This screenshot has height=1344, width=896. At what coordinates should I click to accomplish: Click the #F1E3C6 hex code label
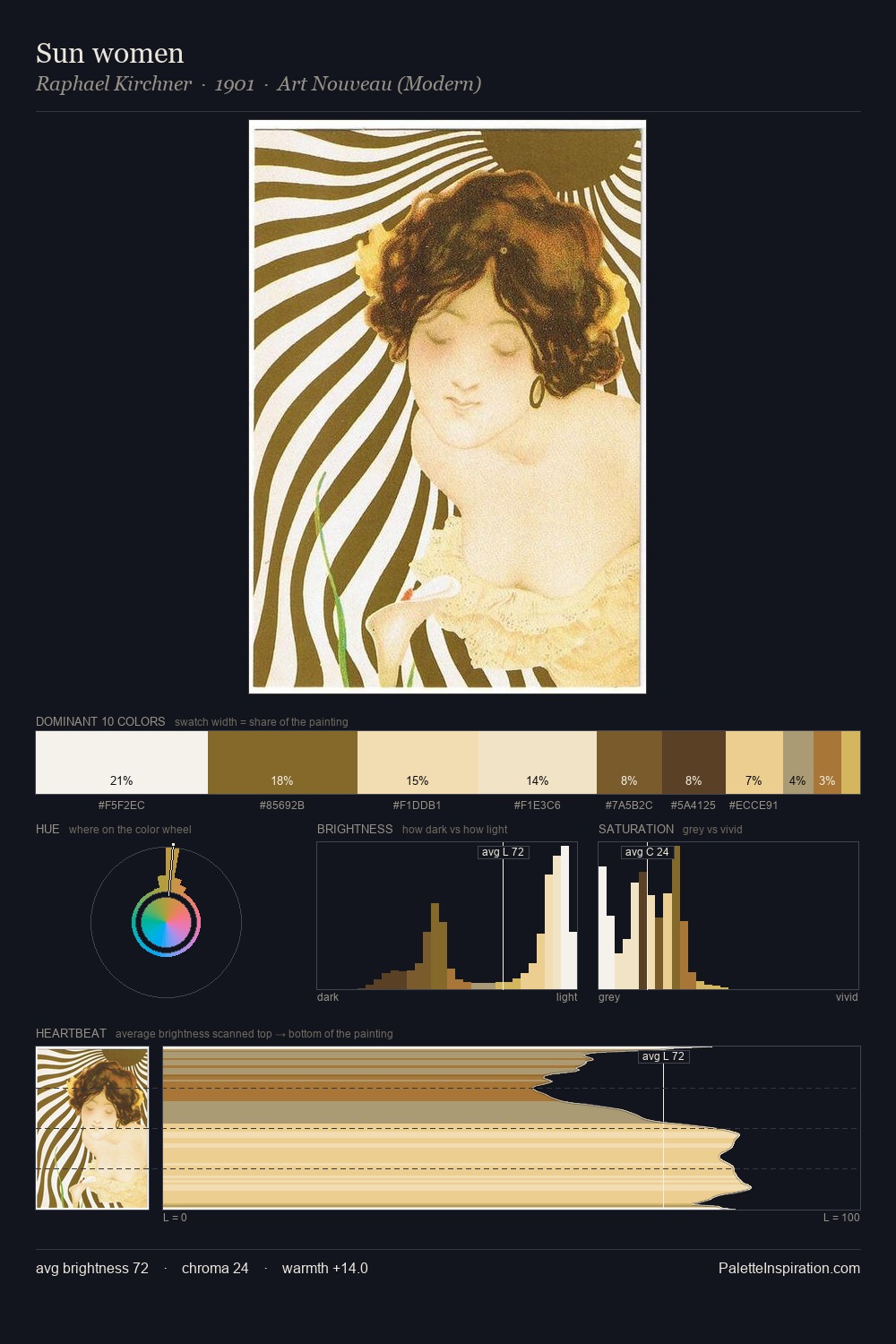[x=538, y=806]
